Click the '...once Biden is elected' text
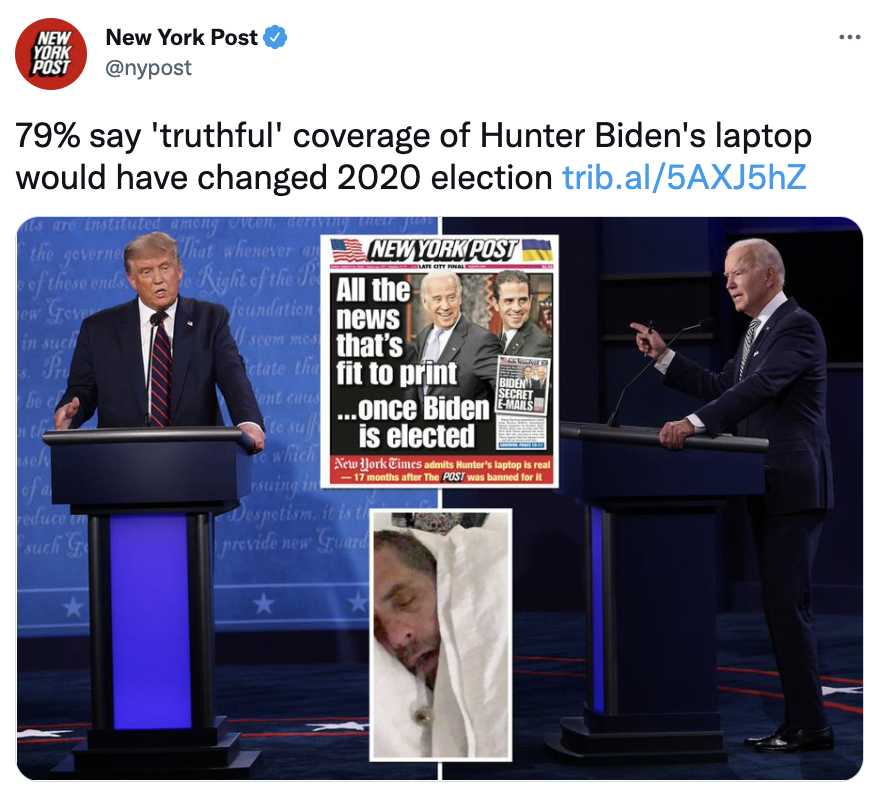The width and height of the screenshot is (880, 796). pyautogui.click(x=414, y=422)
